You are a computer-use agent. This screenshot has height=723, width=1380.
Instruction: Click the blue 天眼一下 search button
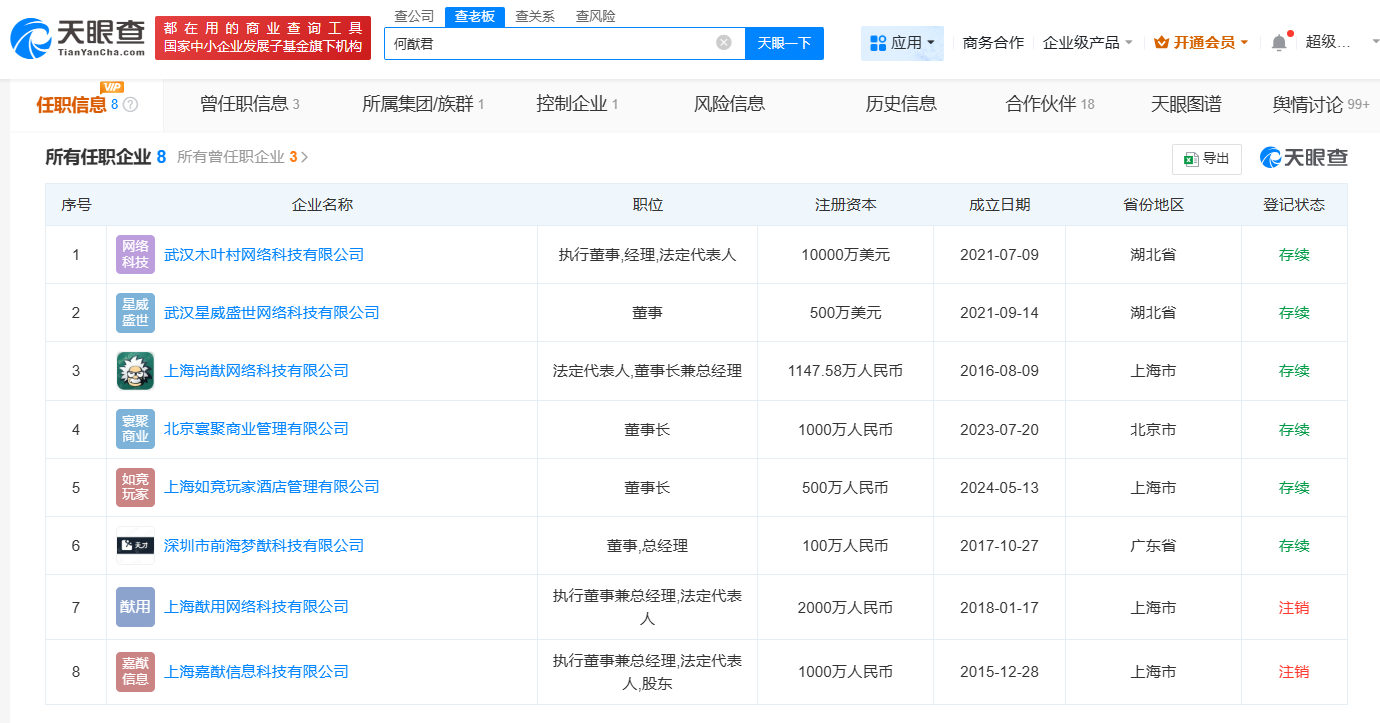coord(784,42)
